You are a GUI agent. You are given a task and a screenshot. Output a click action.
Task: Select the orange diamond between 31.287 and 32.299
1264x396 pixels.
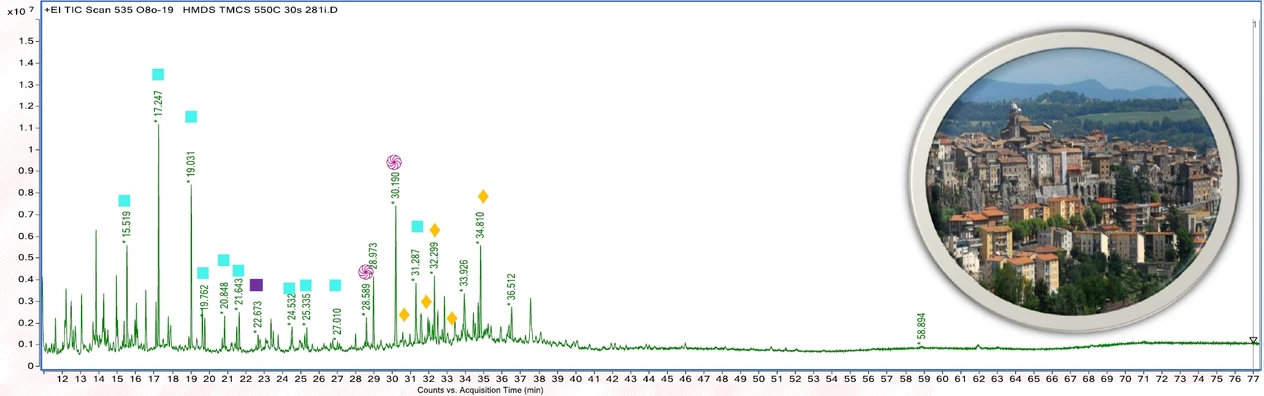(x=426, y=302)
